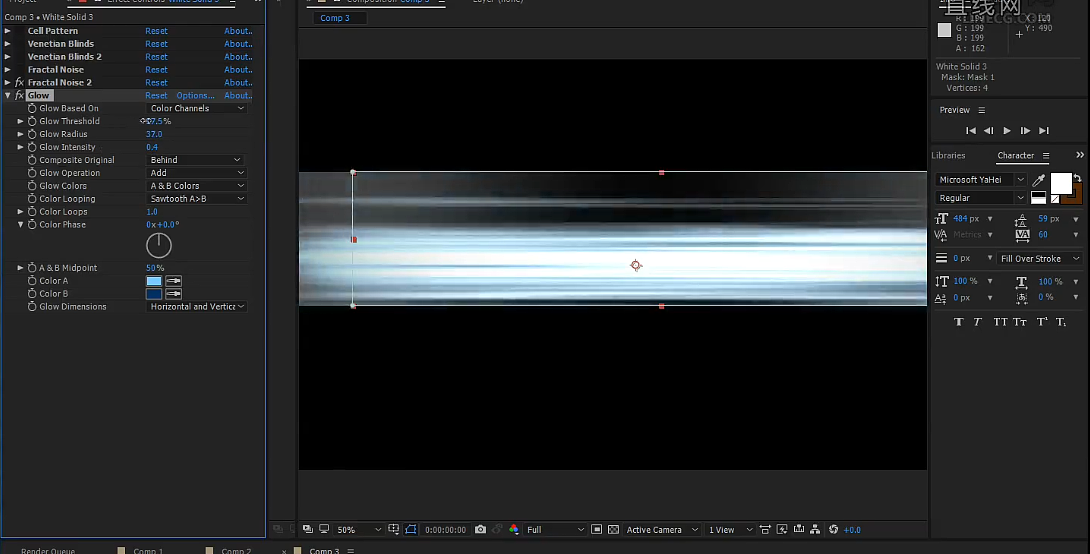The width and height of the screenshot is (1090, 554).
Task: Toggle Glow Intensity stopwatch animation
Action: pos(32,147)
